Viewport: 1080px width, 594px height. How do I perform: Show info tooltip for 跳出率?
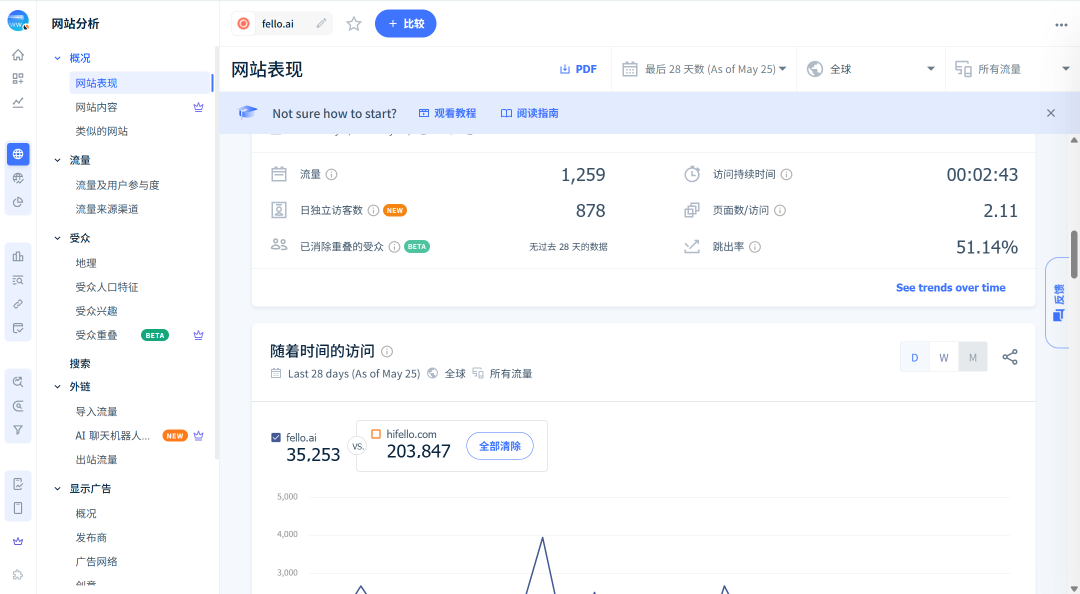[755, 247]
